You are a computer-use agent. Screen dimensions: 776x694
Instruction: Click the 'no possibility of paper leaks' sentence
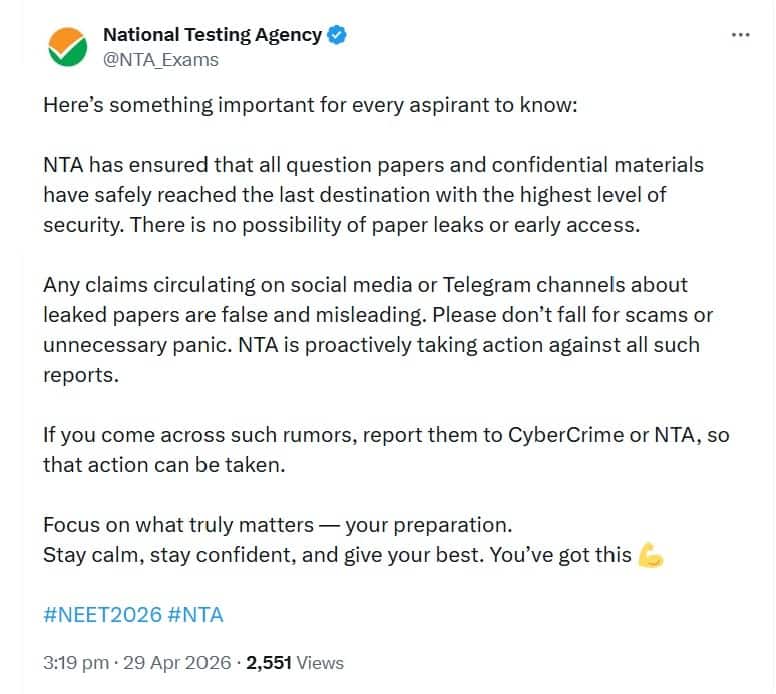[x=385, y=225]
